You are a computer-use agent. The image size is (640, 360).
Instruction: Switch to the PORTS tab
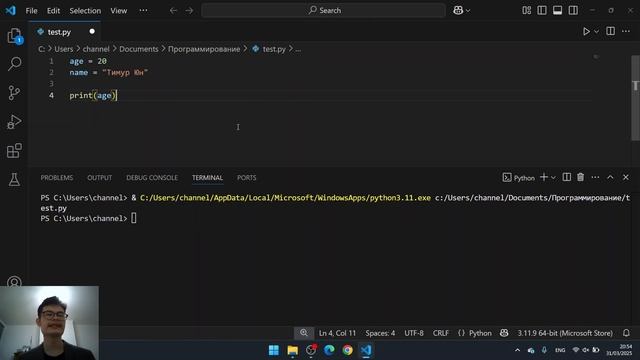[x=247, y=178]
